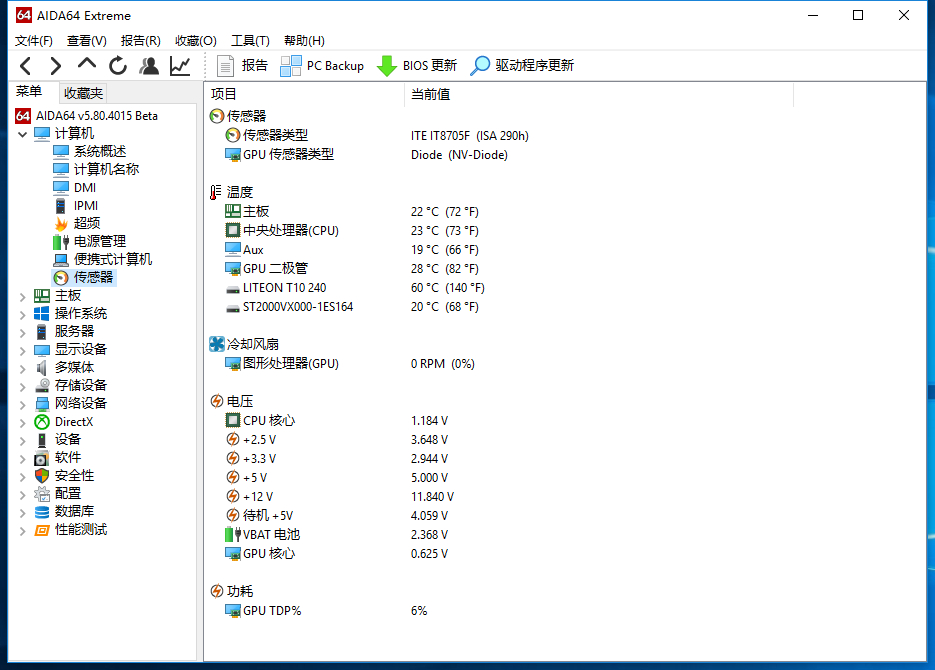Select the 便携式计算机 laptop icon item
Viewport: 935px width, 670px height.
click(61, 260)
